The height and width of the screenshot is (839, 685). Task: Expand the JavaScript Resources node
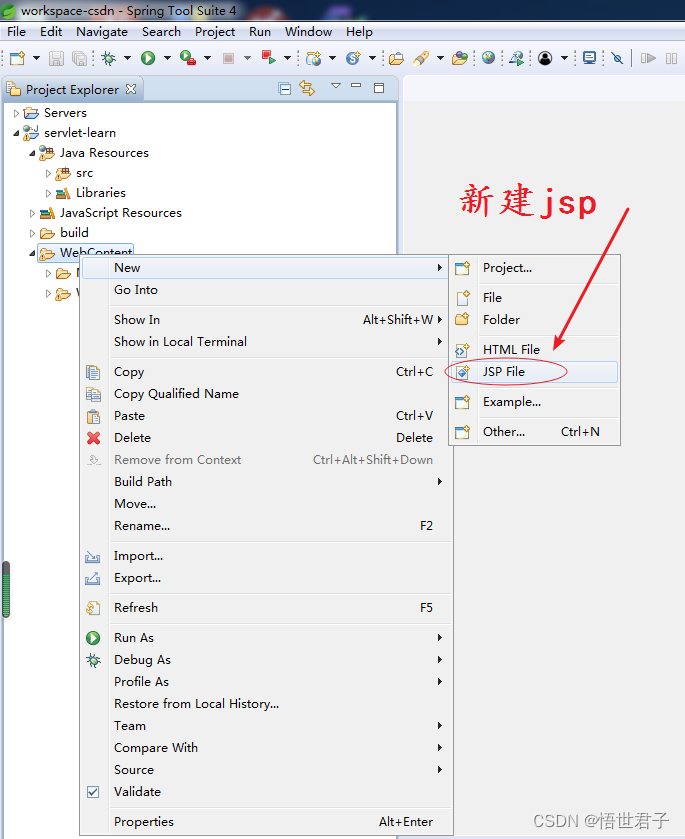click(32, 213)
